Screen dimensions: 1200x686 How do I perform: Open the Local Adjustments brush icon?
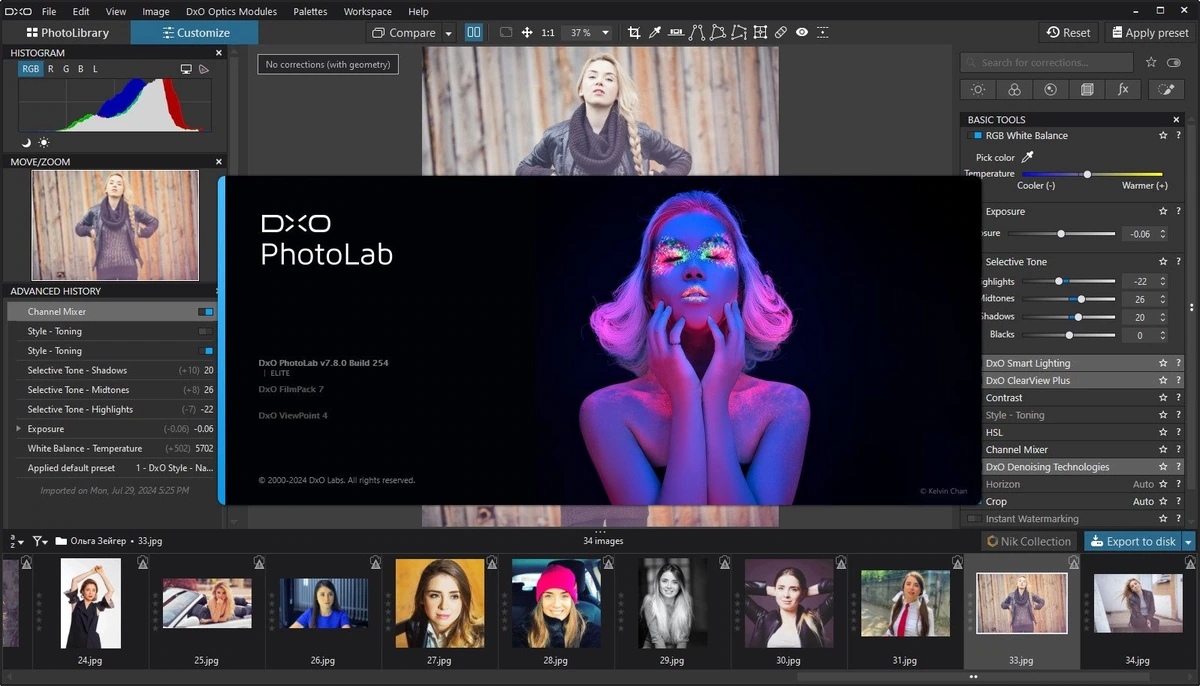coord(1165,90)
